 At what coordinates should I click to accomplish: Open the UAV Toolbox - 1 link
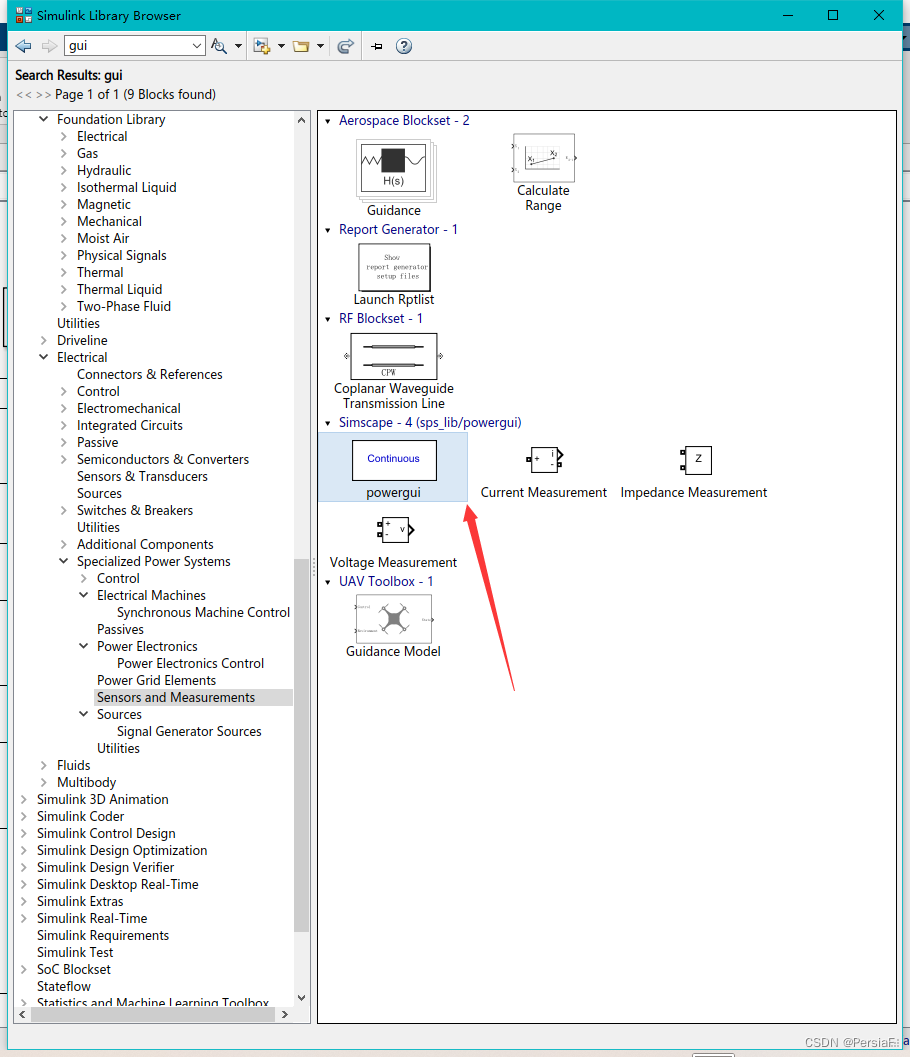(386, 582)
